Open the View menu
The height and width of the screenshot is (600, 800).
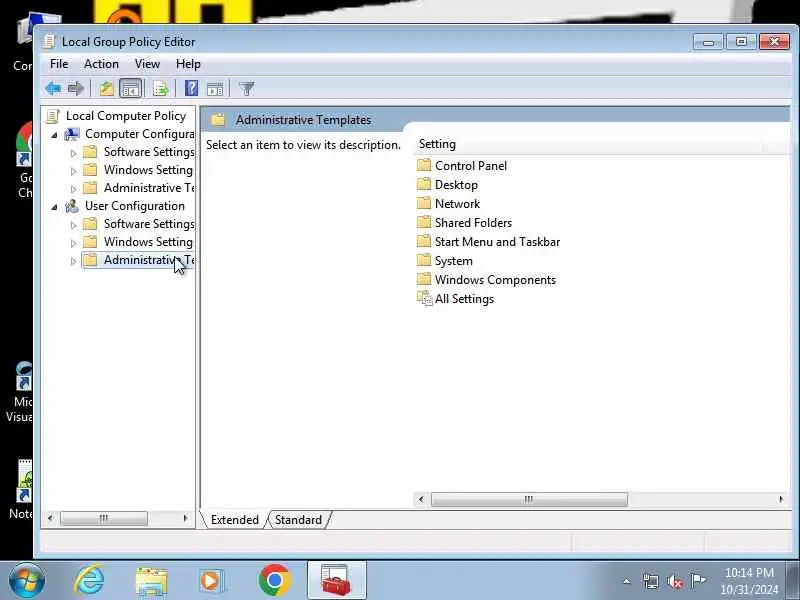click(147, 64)
